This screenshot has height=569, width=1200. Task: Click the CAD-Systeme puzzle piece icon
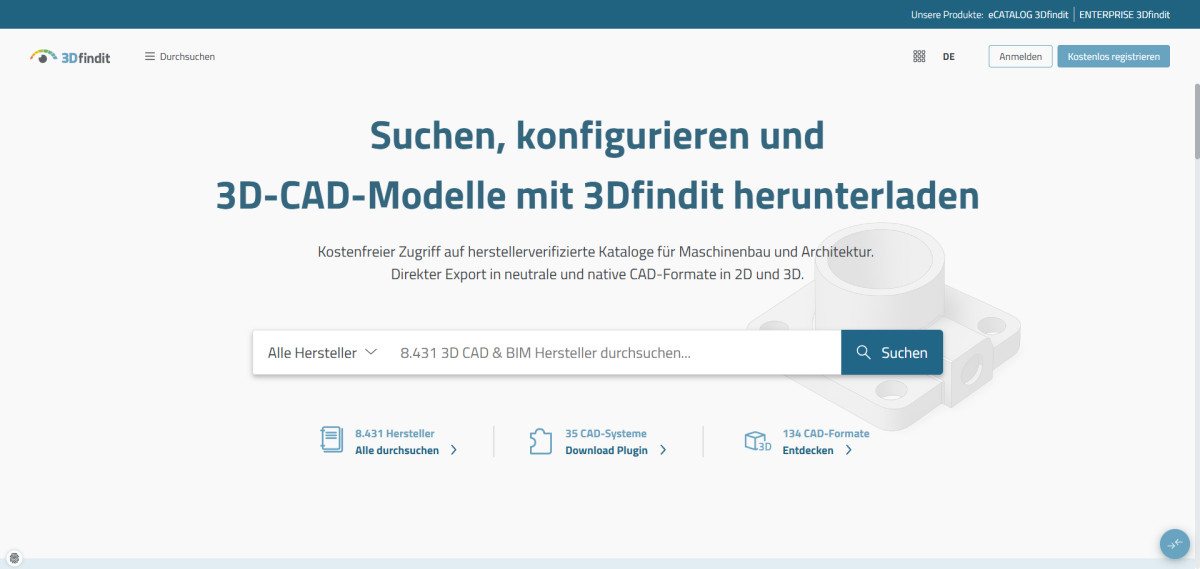click(540, 441)
